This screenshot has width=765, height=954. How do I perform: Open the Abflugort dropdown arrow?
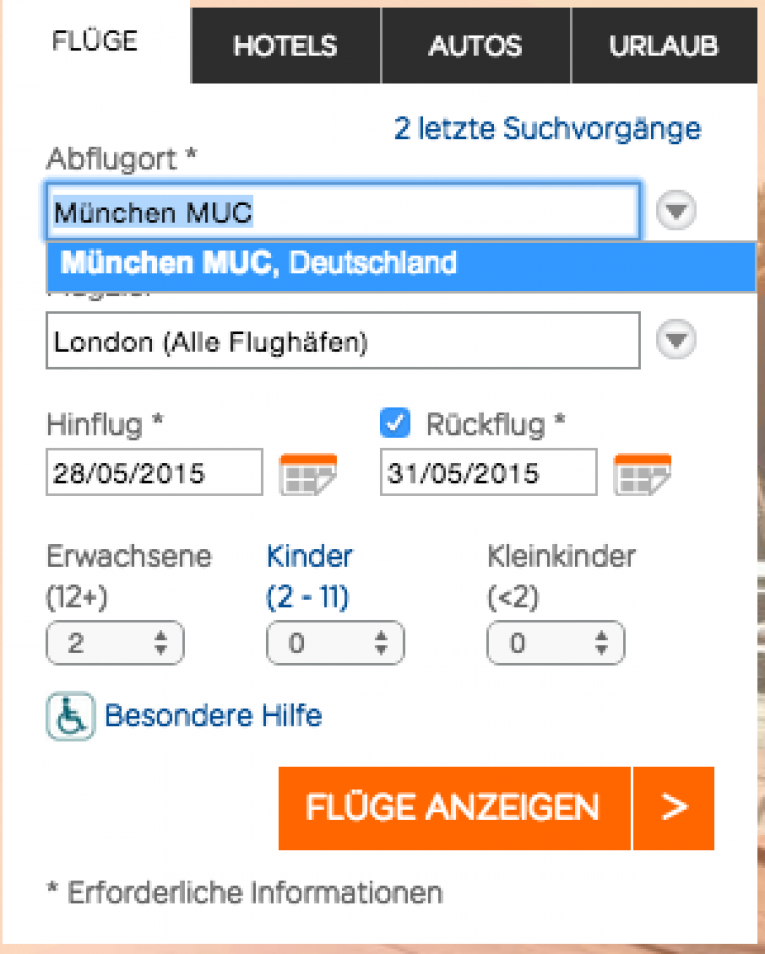click(675, 210)
